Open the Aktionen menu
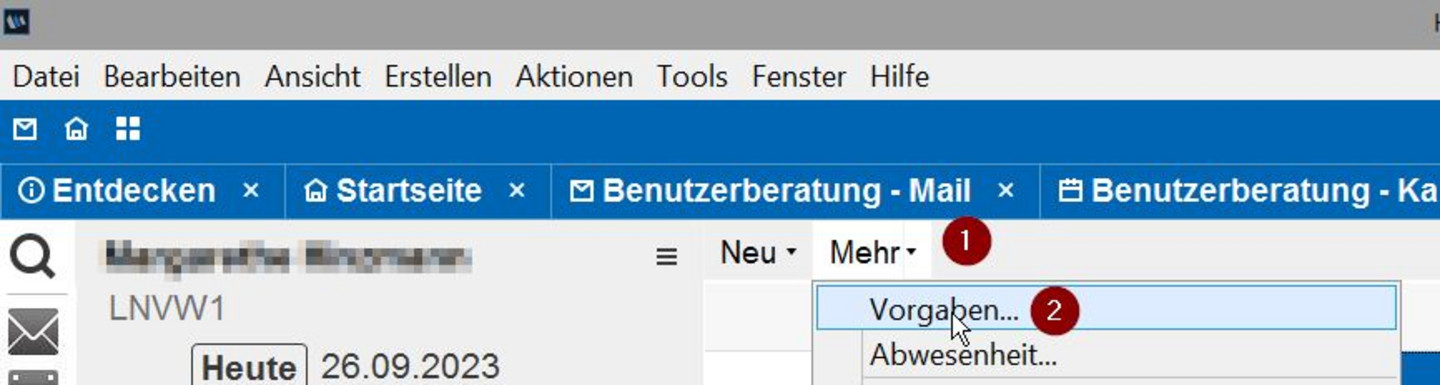1440x385 pixels. tap(574, 76)
